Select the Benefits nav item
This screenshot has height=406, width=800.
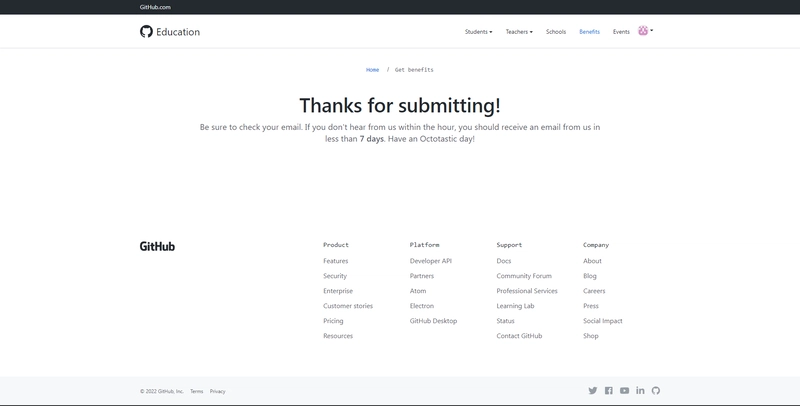[589, 32]
